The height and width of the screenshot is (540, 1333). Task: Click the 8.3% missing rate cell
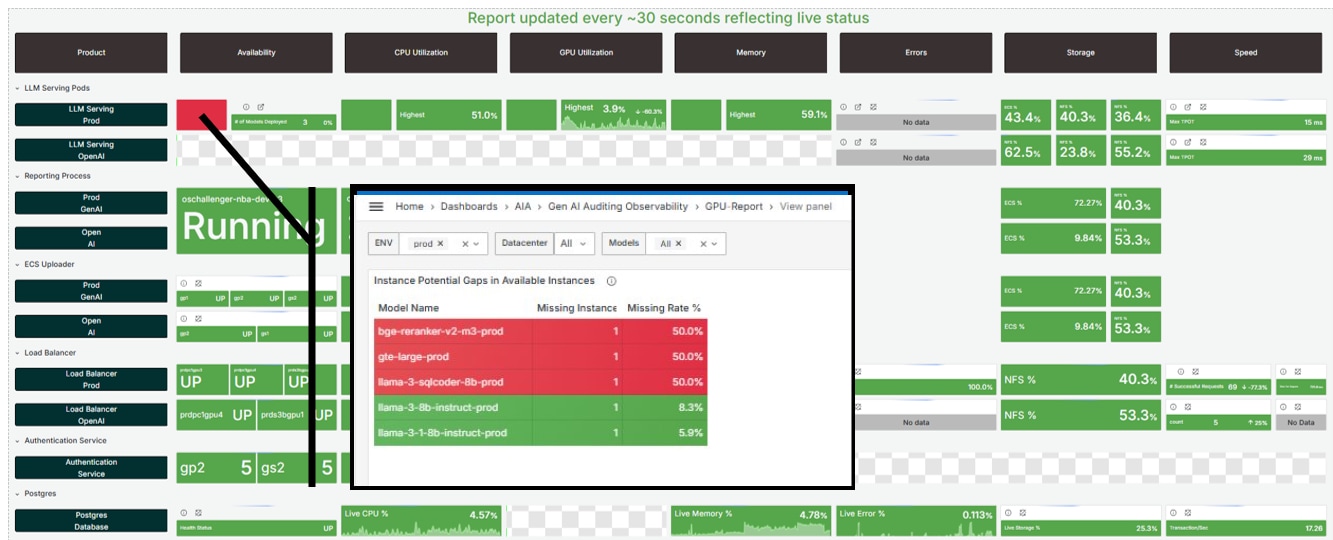coord(665,408)
